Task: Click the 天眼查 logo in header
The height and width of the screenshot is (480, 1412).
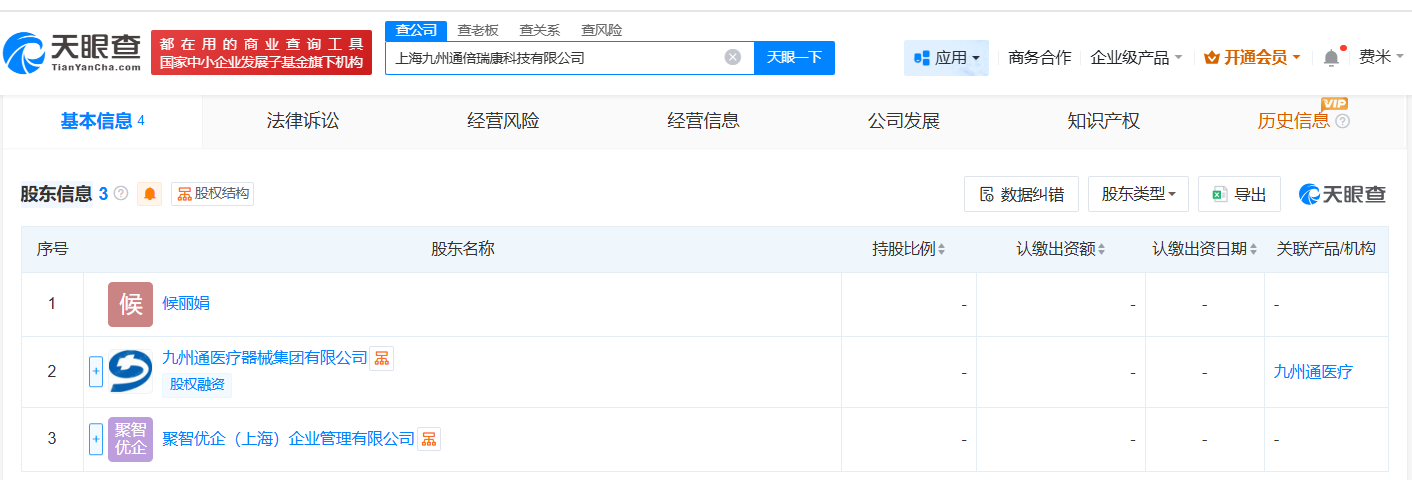Action: click(x=72, y=53)
